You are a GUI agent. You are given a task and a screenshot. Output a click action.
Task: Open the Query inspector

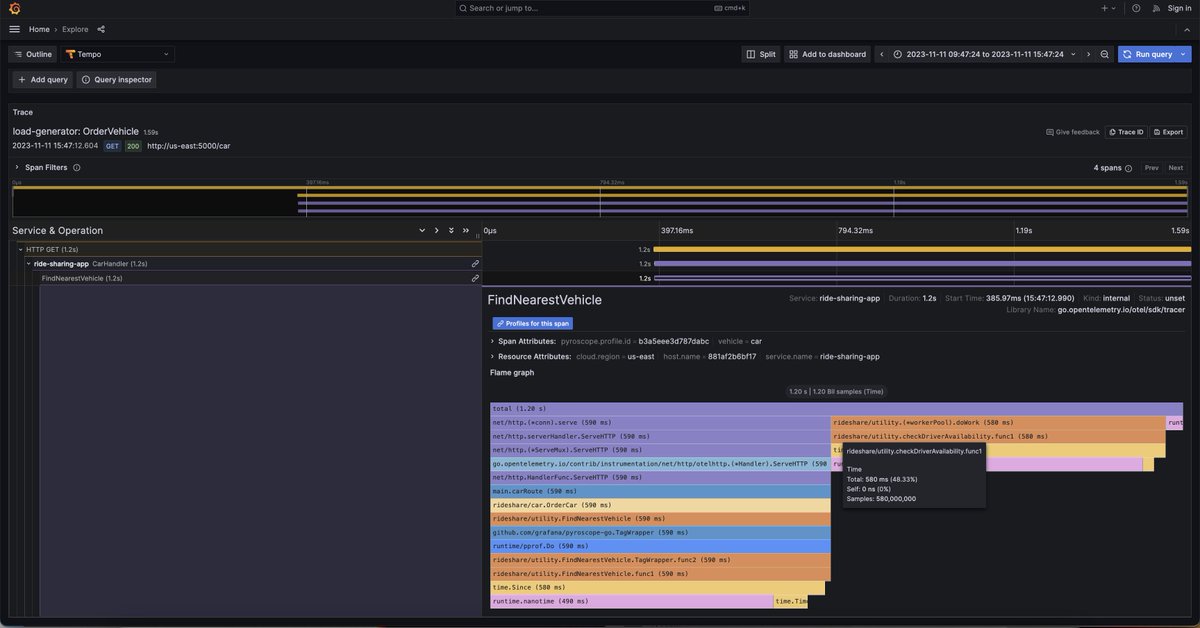116,79
